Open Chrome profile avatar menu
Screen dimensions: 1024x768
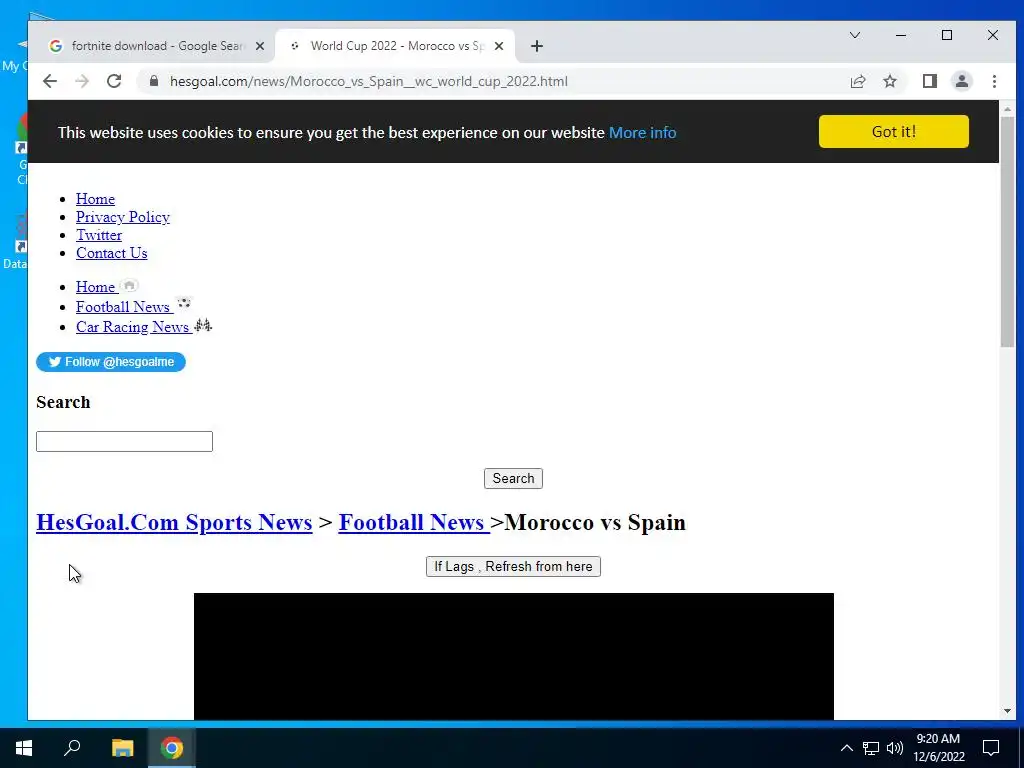tap(961, 81)
